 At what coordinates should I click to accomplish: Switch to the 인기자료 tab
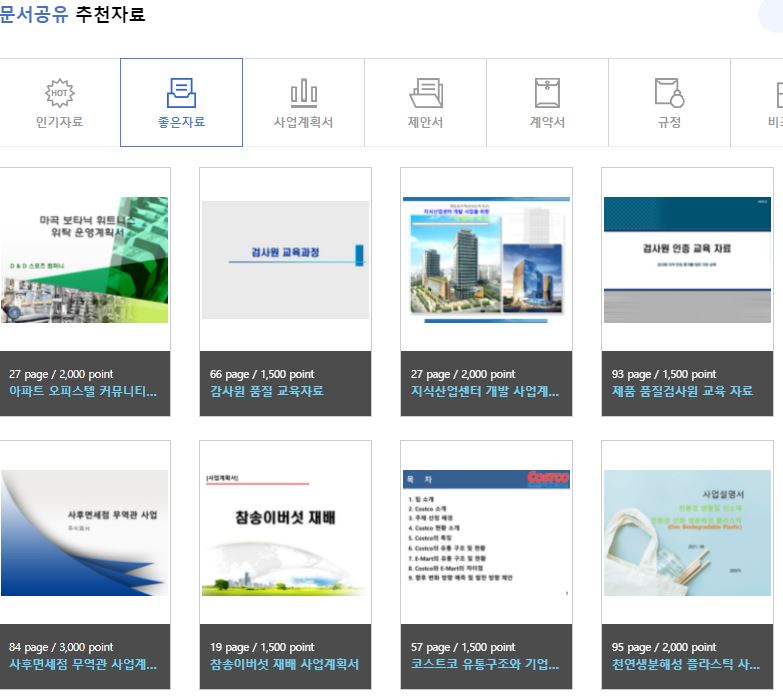pos(59,102)
